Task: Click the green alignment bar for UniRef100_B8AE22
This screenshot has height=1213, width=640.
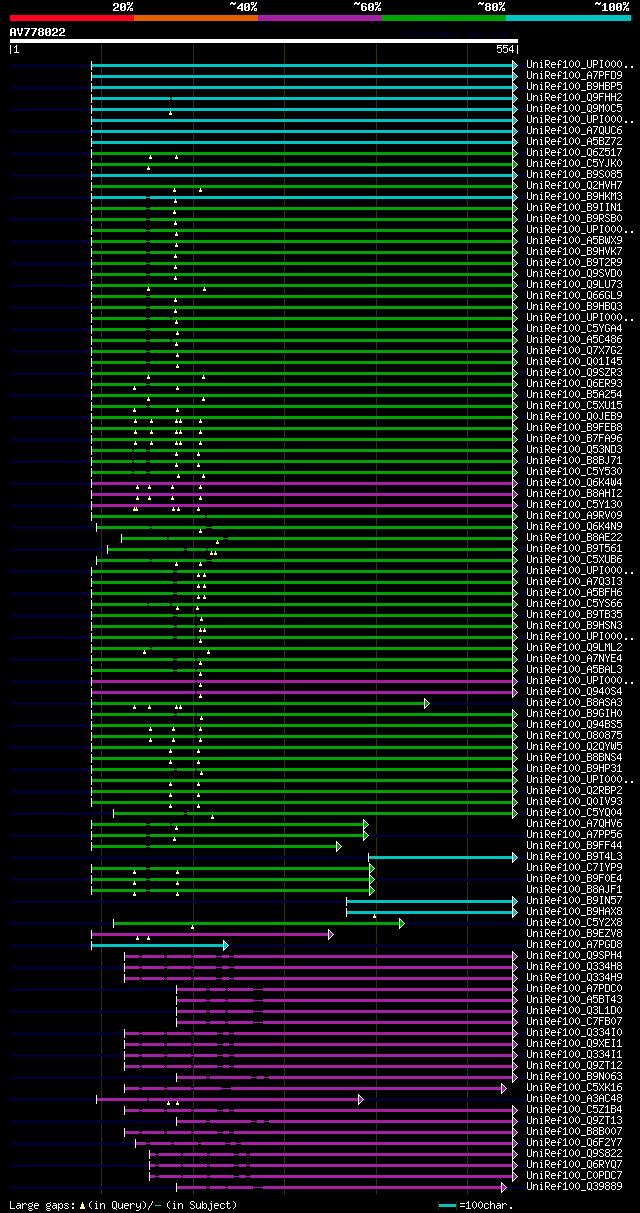Action: pos(319,537)
